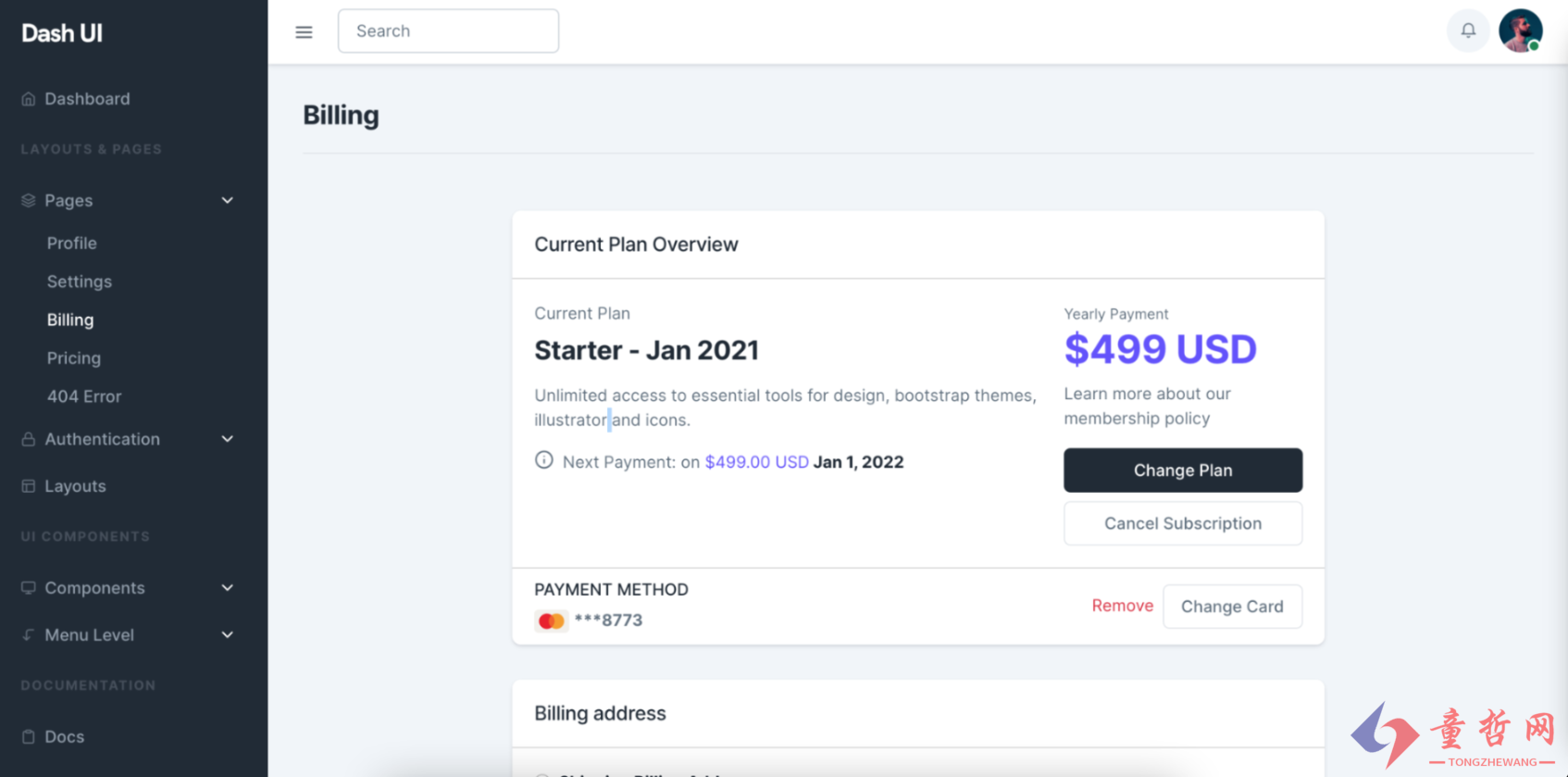
Task: Focus the Search input field
Action: pos(448,31)
